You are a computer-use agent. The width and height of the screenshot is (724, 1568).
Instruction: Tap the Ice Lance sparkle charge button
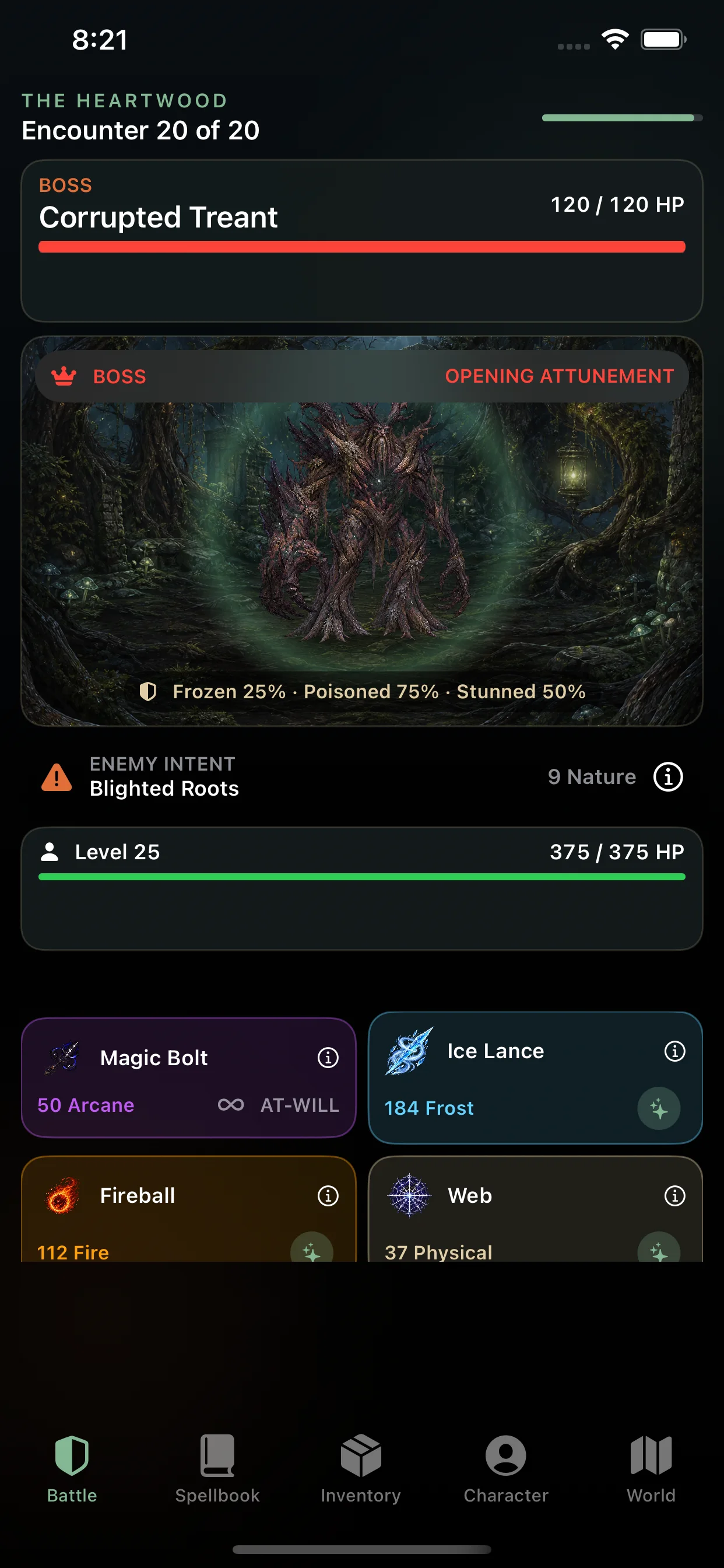[x=659, y=1108]
